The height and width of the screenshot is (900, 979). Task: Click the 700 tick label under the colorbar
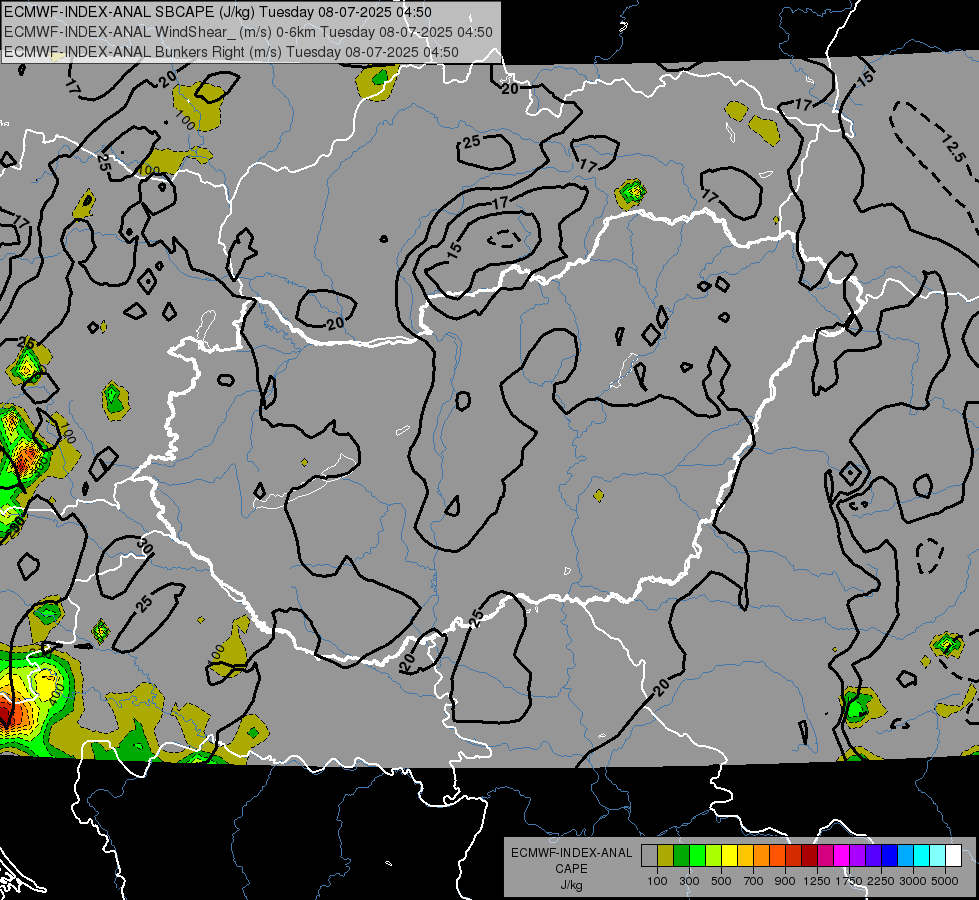pos(754,881)
